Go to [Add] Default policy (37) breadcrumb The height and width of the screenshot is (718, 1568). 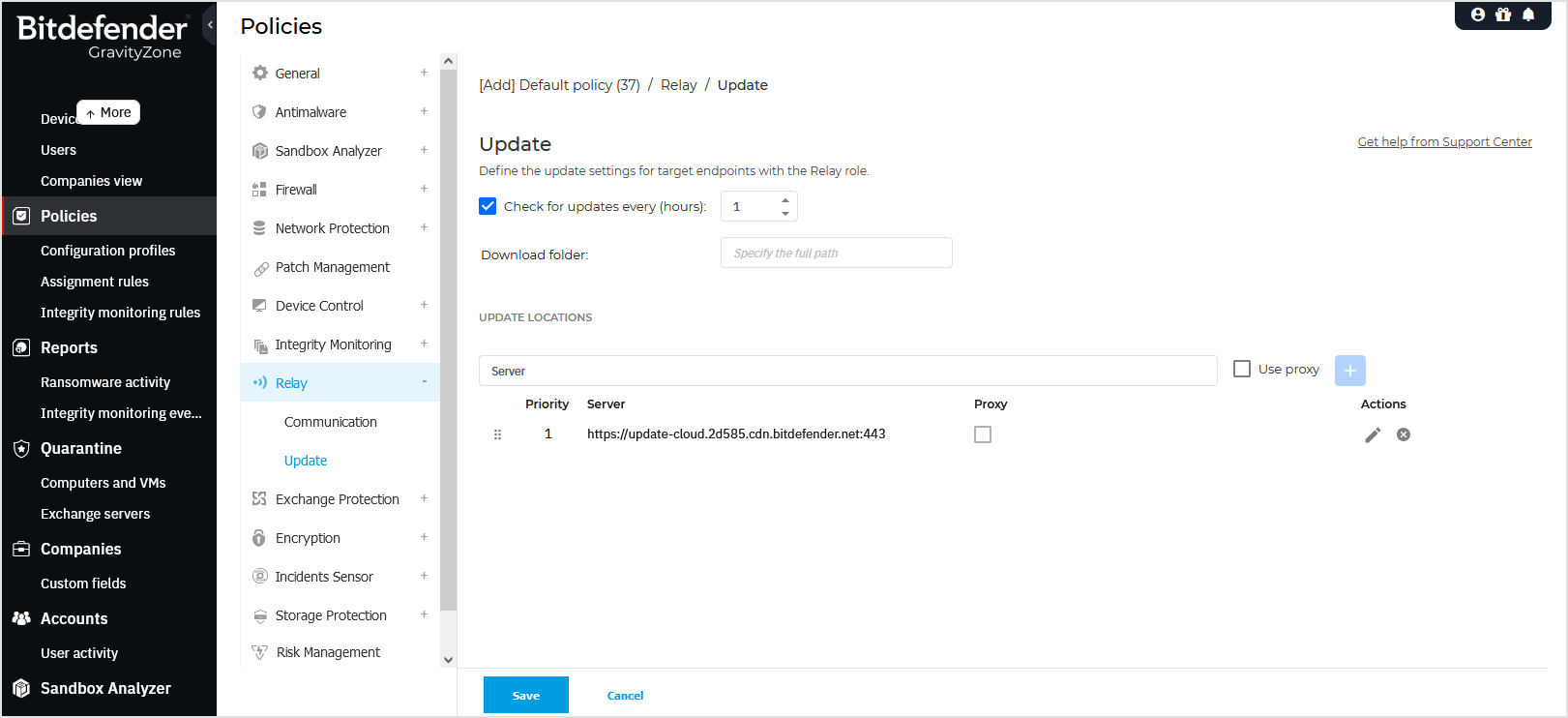coord(560,85)
